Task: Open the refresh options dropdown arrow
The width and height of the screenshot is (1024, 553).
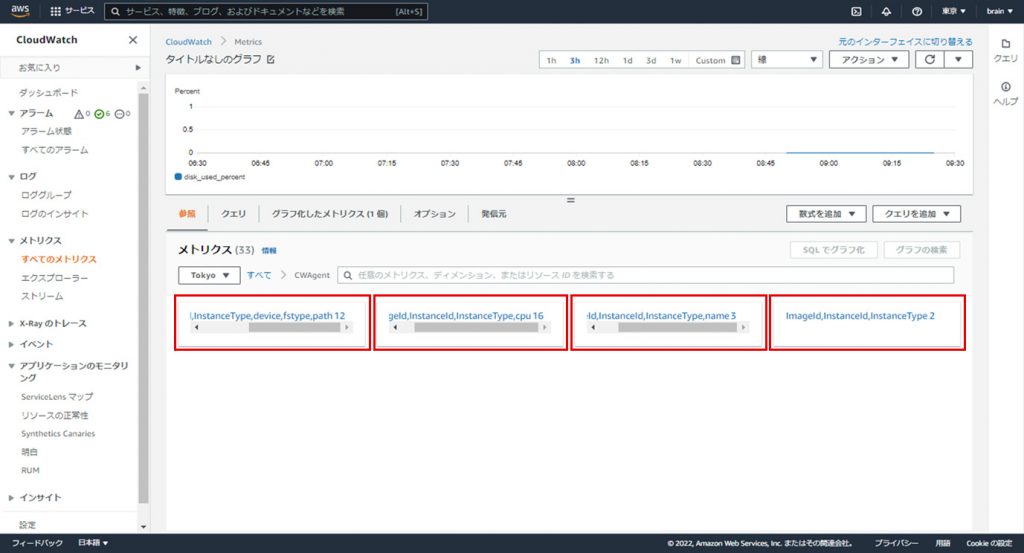Action: tap(958, 59)
